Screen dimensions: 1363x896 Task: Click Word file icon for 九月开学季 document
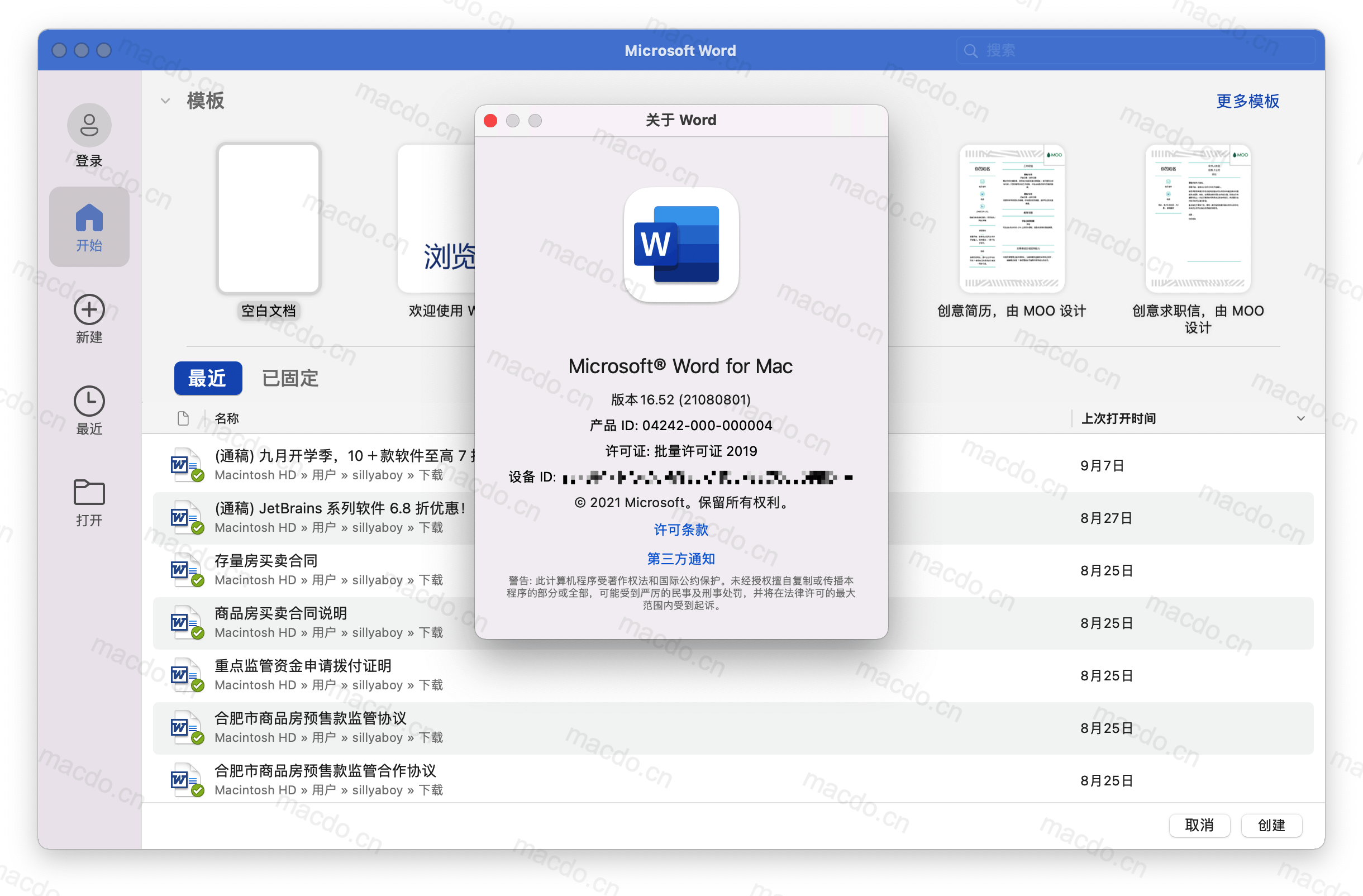tap(186, 465)
